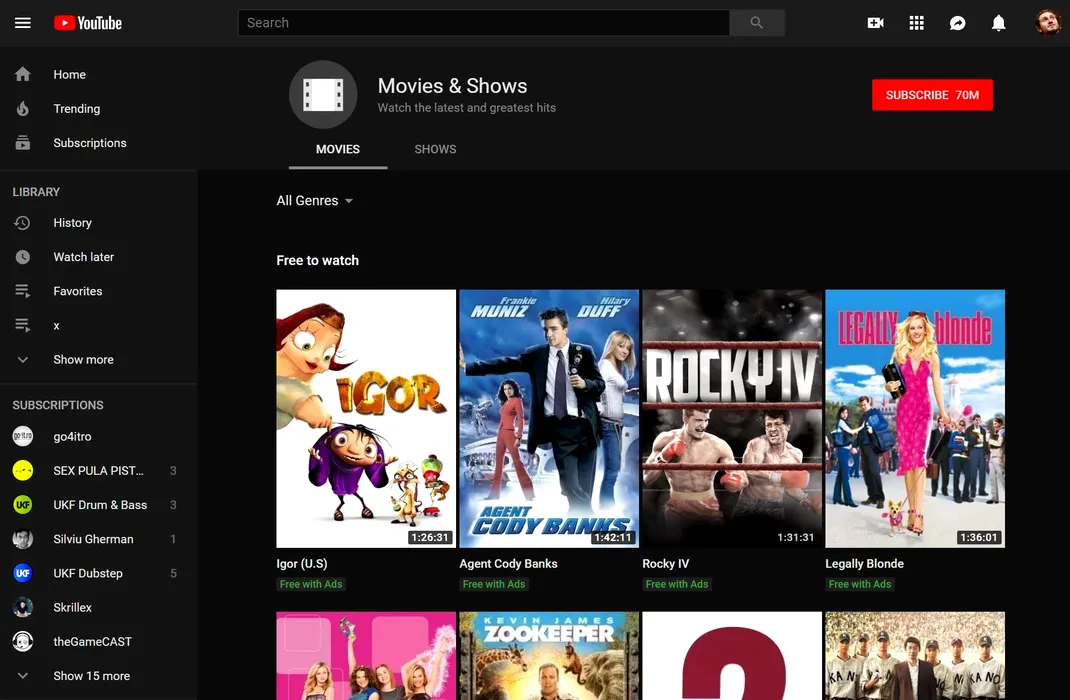Open Silviu Gherman subscription name

[x=93, y=539]
